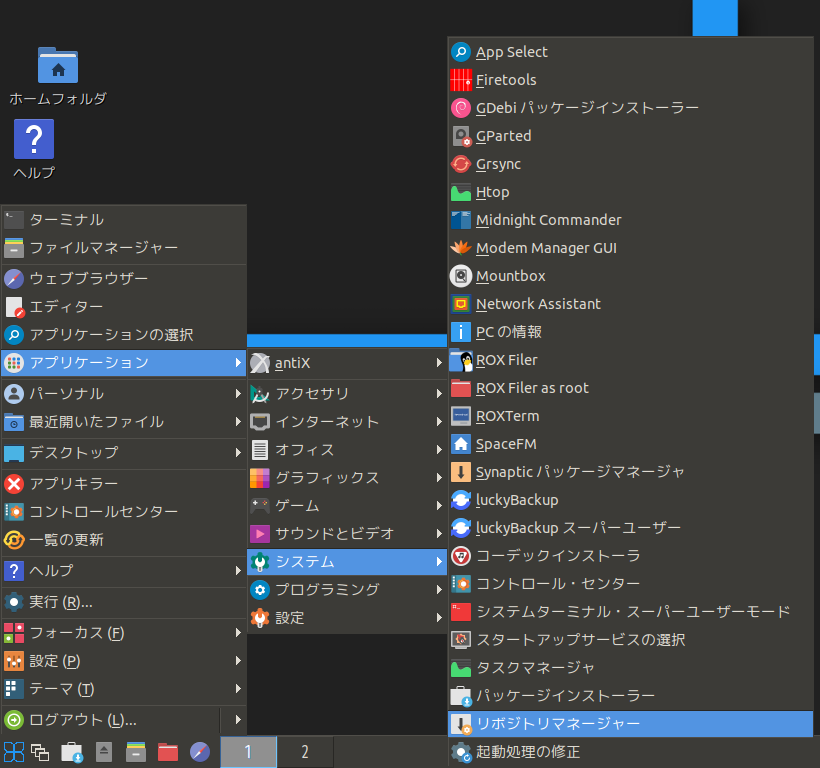Click the GDebi package installer icon
The height and width of the screenshot is (768, 820).
tap(461, 108)
